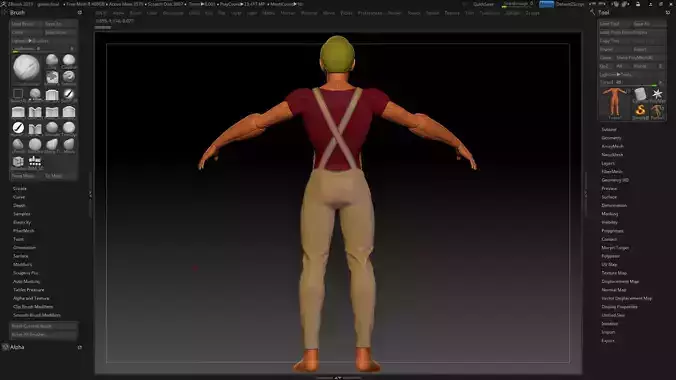Adjust the slider under Lightbox Brushes
The height and width of the screenshot is (380, 676).
coord(43,49)
